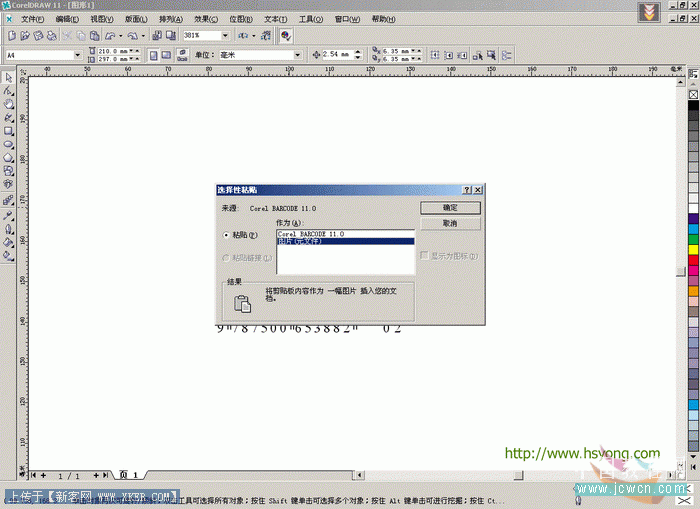Image resolution: width=700 pixels, height=509 pixels.
Task: Select the Zoom tool in toolbox
Action: 8,104
